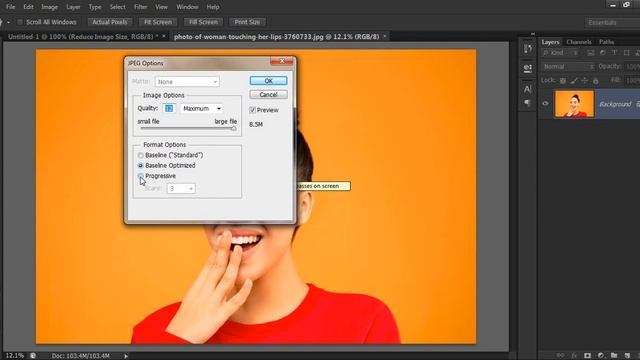The height and width of the screenshot is (360, 640).
Task: Open the Window menu
Action: (x=187, y=7)
